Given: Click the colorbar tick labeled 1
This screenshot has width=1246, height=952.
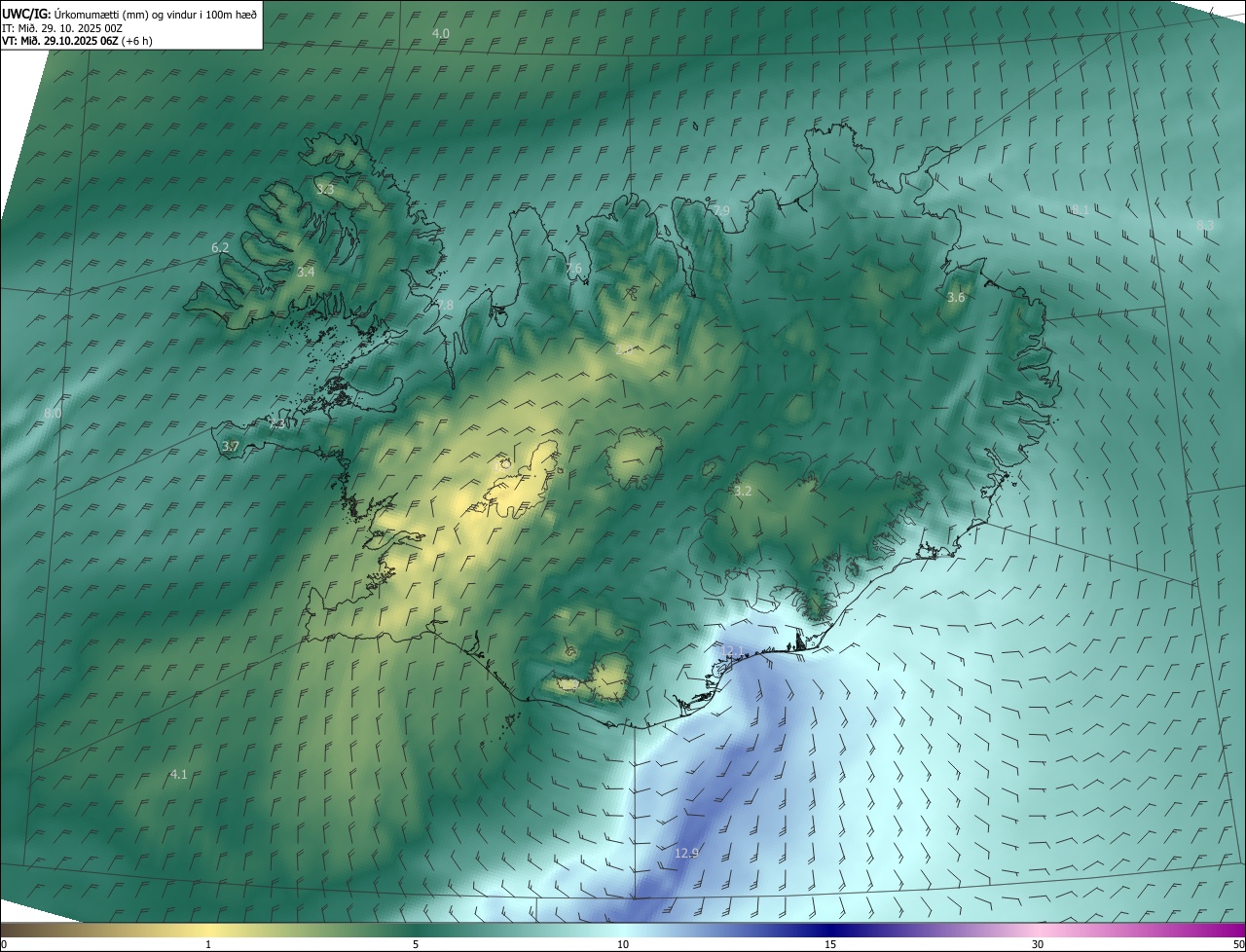Looking at the screenshot, I should pyautogui.click(x=208, y=944).
